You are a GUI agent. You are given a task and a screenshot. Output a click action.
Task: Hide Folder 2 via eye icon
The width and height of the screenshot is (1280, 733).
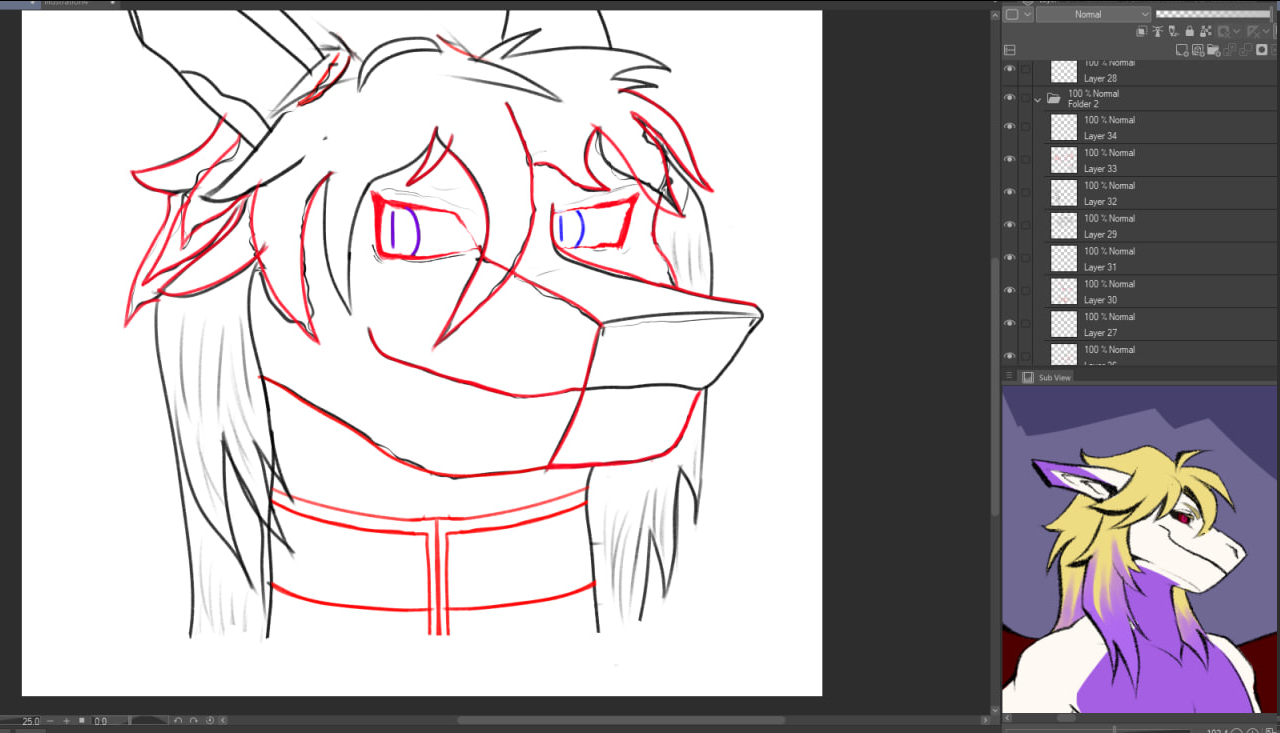[1009, 98]
